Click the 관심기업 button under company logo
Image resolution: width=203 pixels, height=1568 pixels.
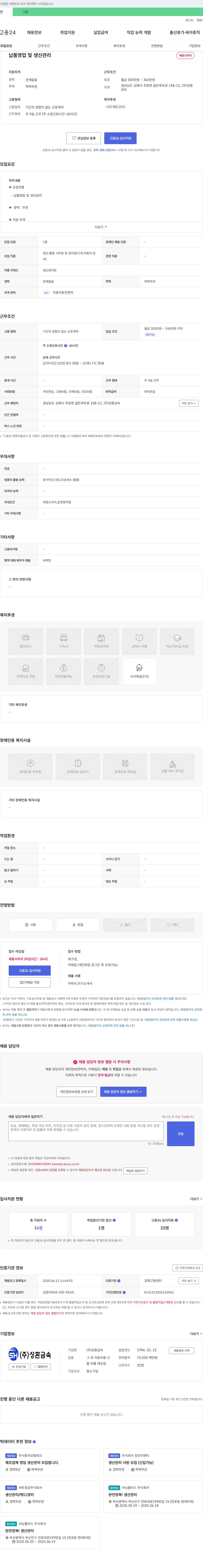[19, 1366]
